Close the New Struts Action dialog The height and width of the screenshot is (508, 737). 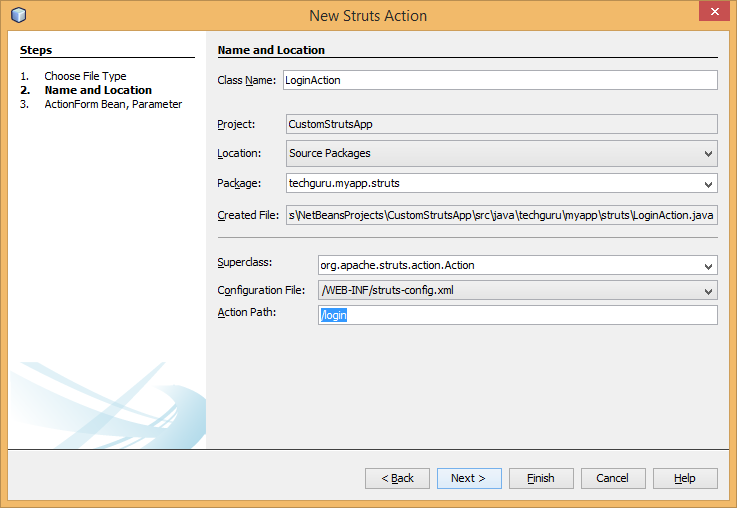(x=714, y=12)
